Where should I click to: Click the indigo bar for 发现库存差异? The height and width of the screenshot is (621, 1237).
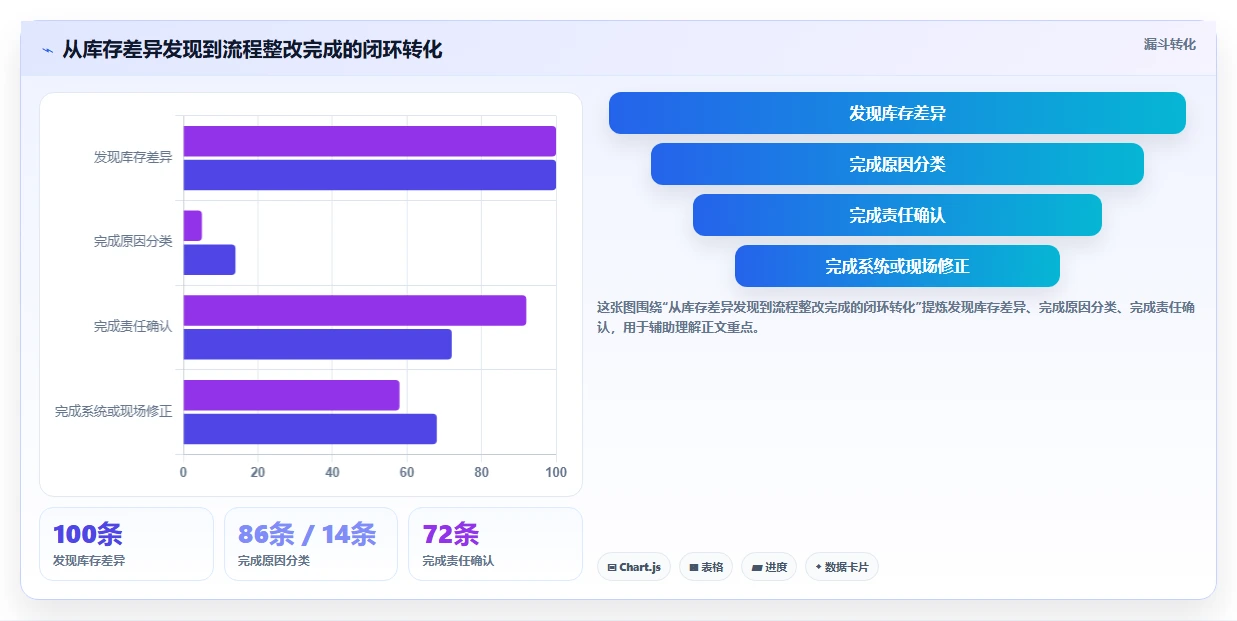pyautogui.click(x=369, y=175)
